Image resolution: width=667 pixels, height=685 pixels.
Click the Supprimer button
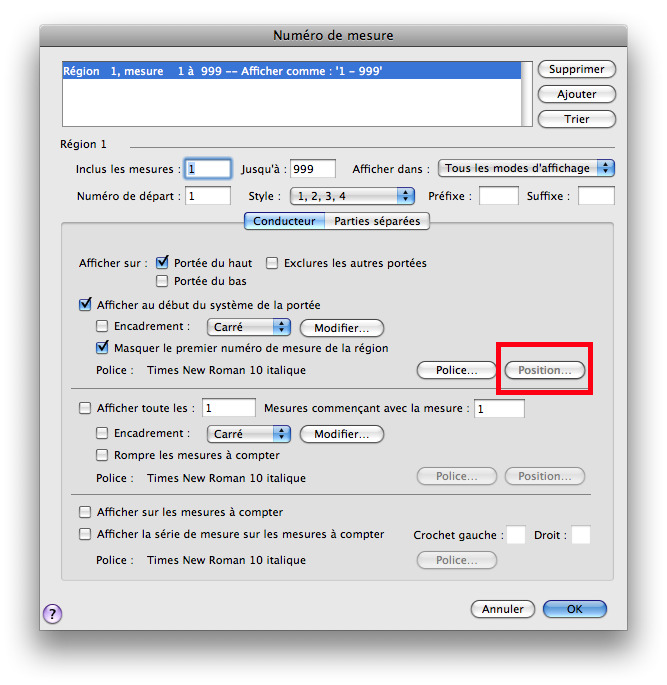(x=576, y=69)
